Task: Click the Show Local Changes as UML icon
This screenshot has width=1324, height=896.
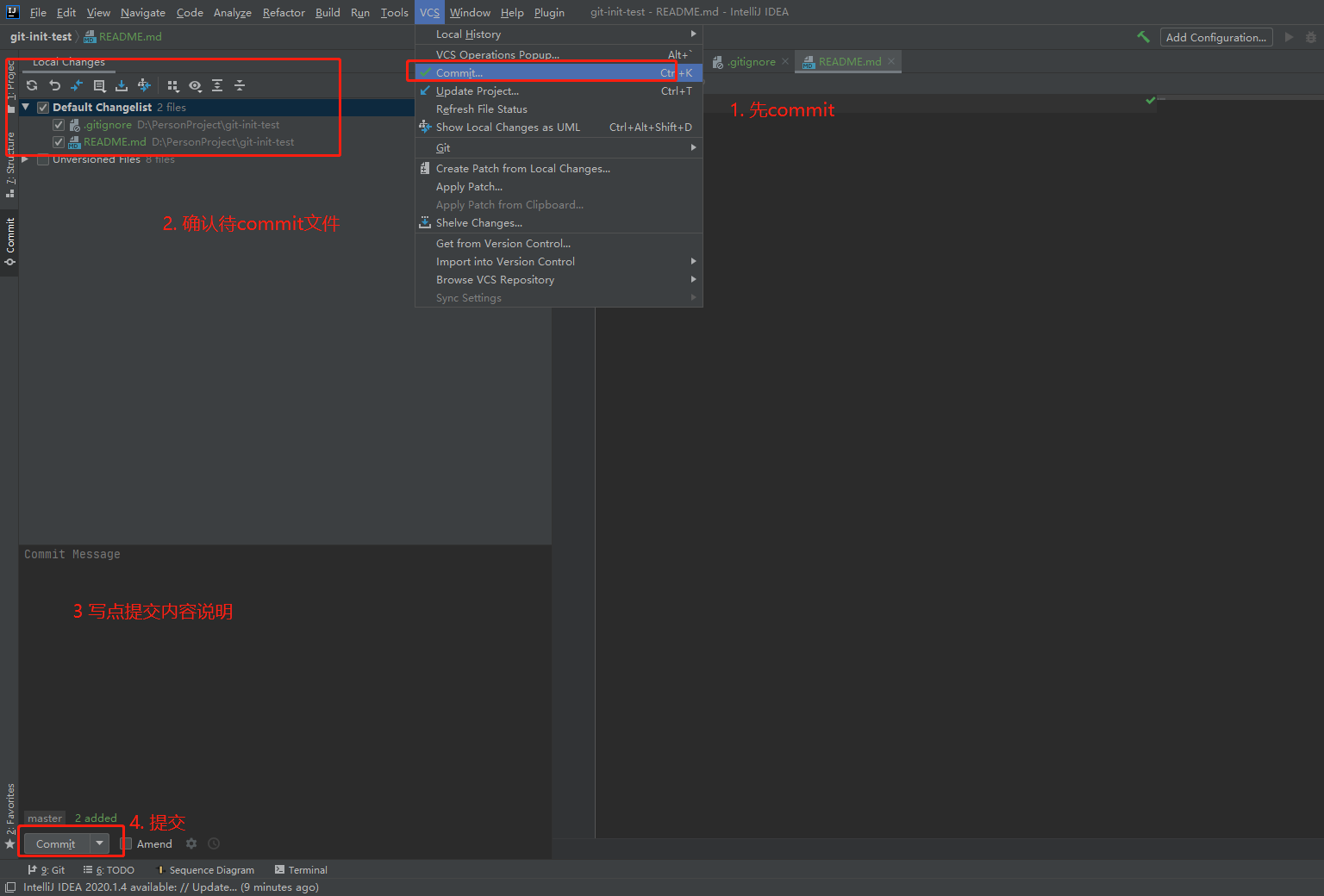Action: [144, 85]
